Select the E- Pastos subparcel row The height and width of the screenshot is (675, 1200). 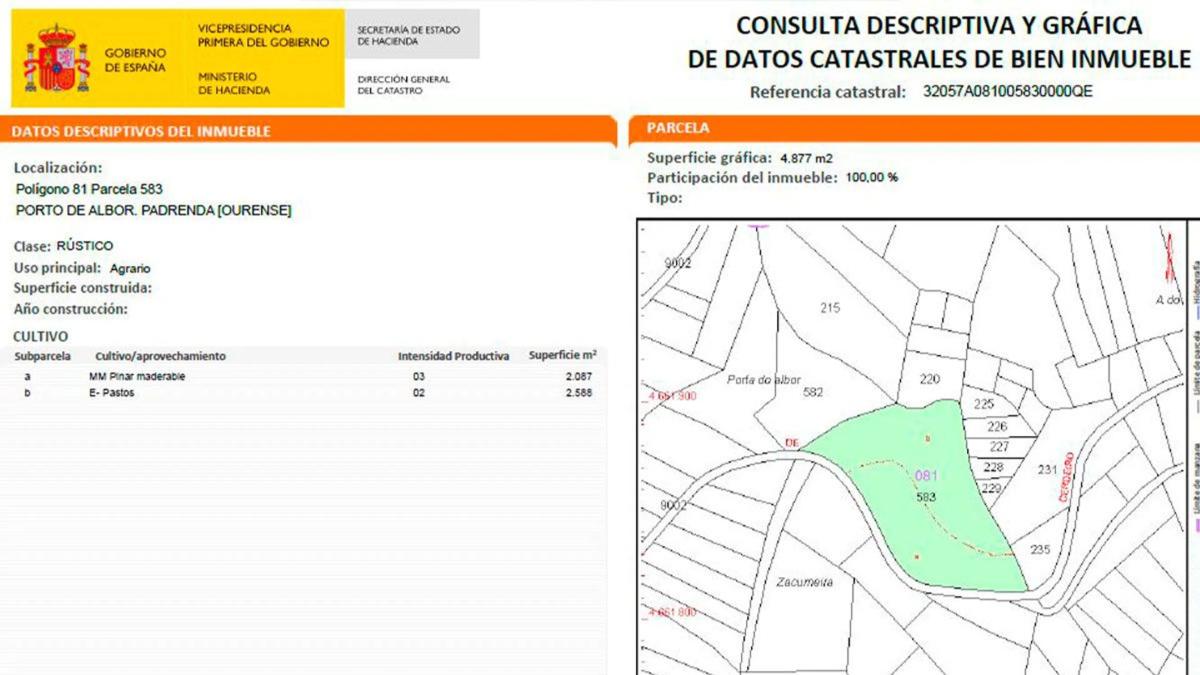point(111,393)
